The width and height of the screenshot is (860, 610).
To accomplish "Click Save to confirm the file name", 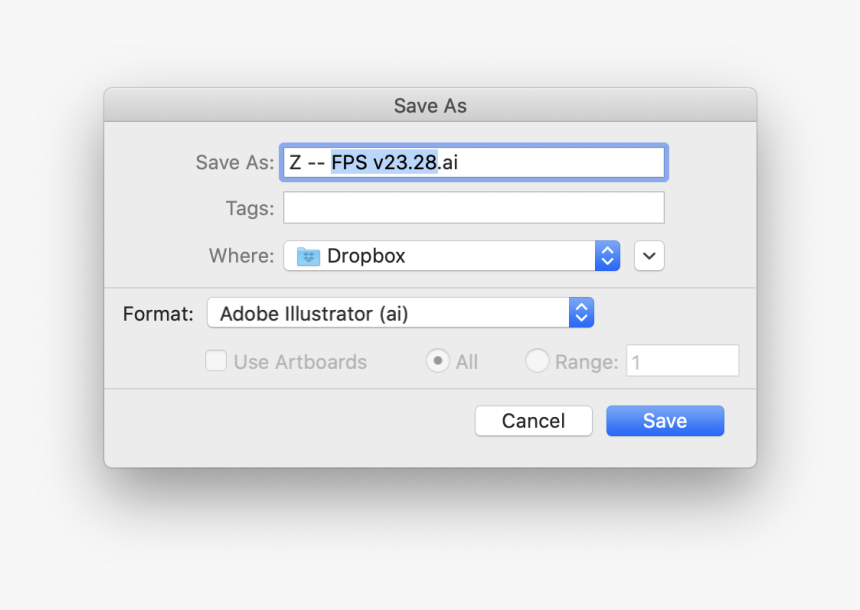I will pyautogui.click(x=664, y=420).
